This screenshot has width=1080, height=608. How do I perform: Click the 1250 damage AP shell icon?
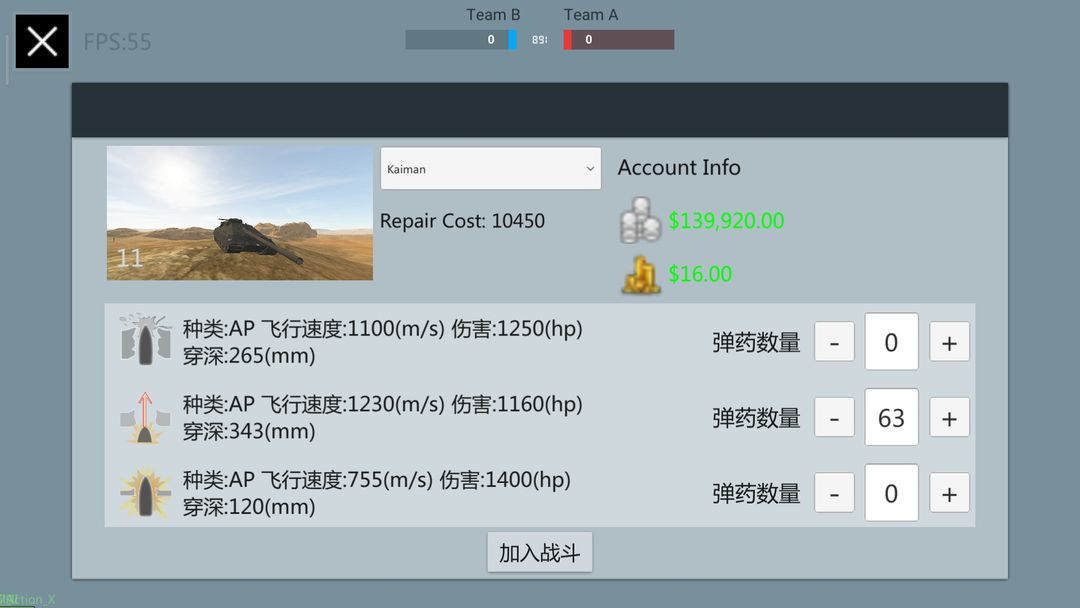pyautogui.click(x=145, y=339)
